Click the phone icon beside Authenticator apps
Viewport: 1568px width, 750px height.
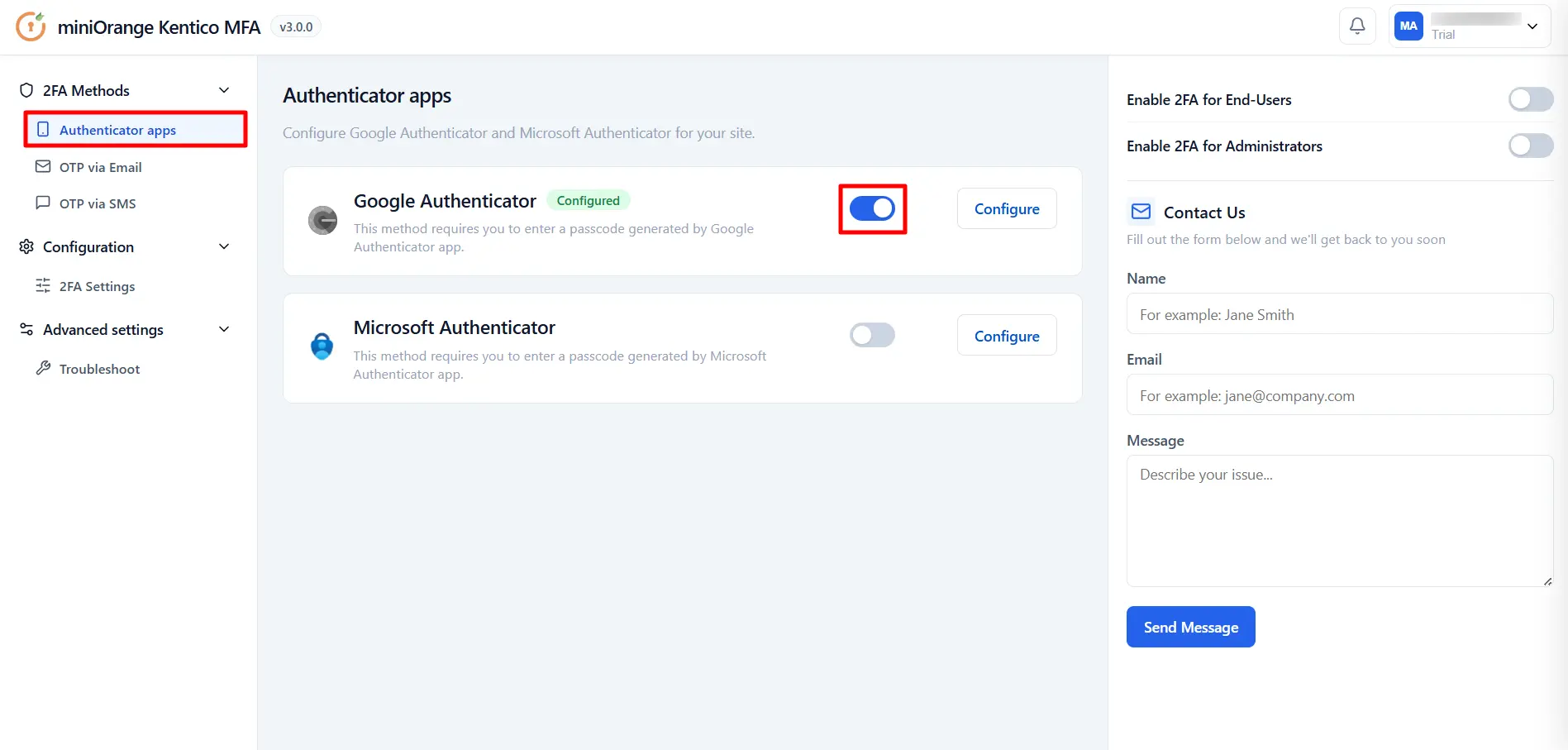click(x=43, y=130)
